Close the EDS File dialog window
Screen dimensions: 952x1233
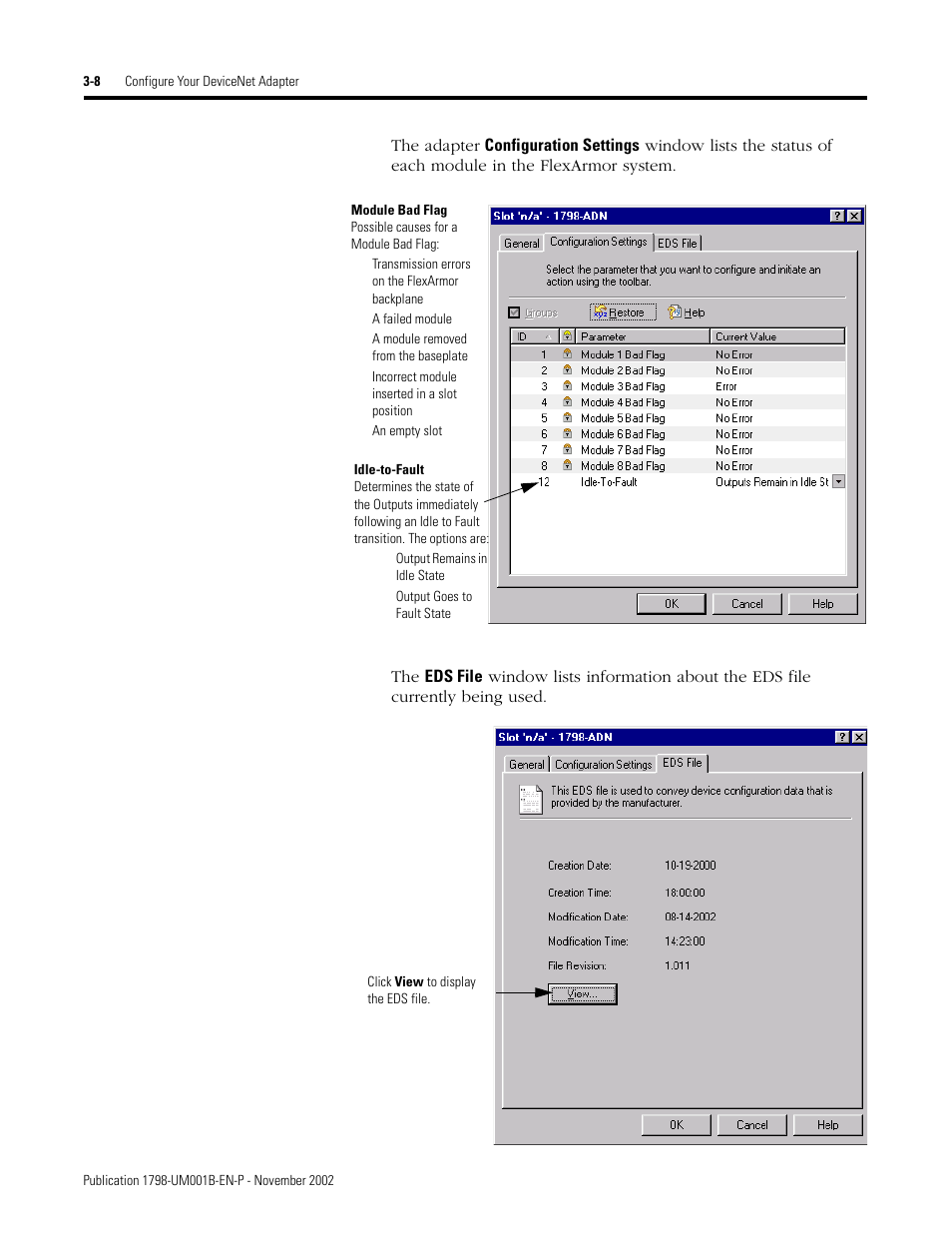[x=859, y=737]
